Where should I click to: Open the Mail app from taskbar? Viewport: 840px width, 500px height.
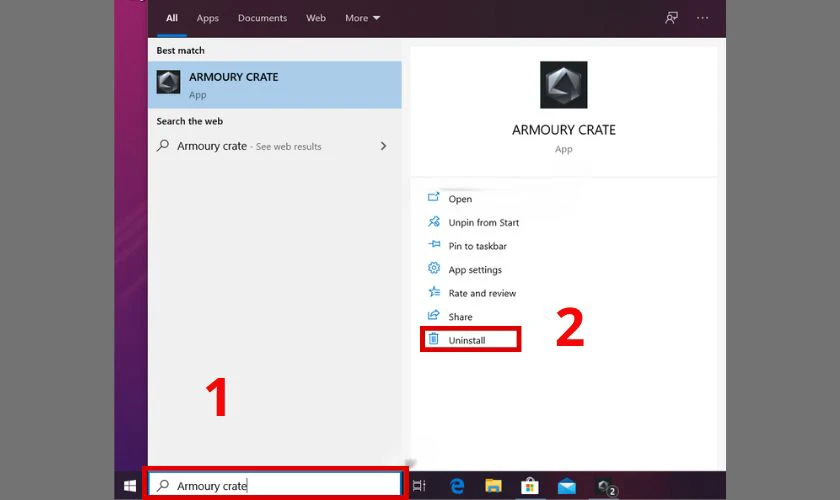click(x=566, y=487)
